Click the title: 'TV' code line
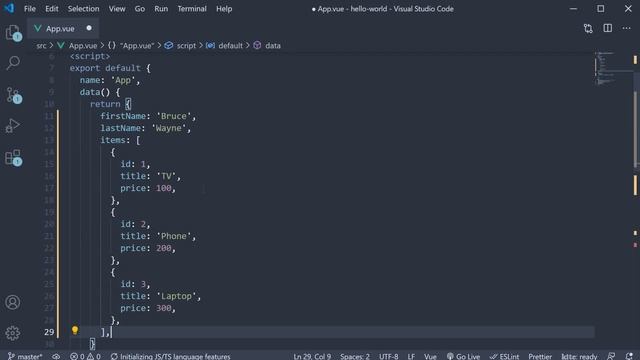 point(151,176)
